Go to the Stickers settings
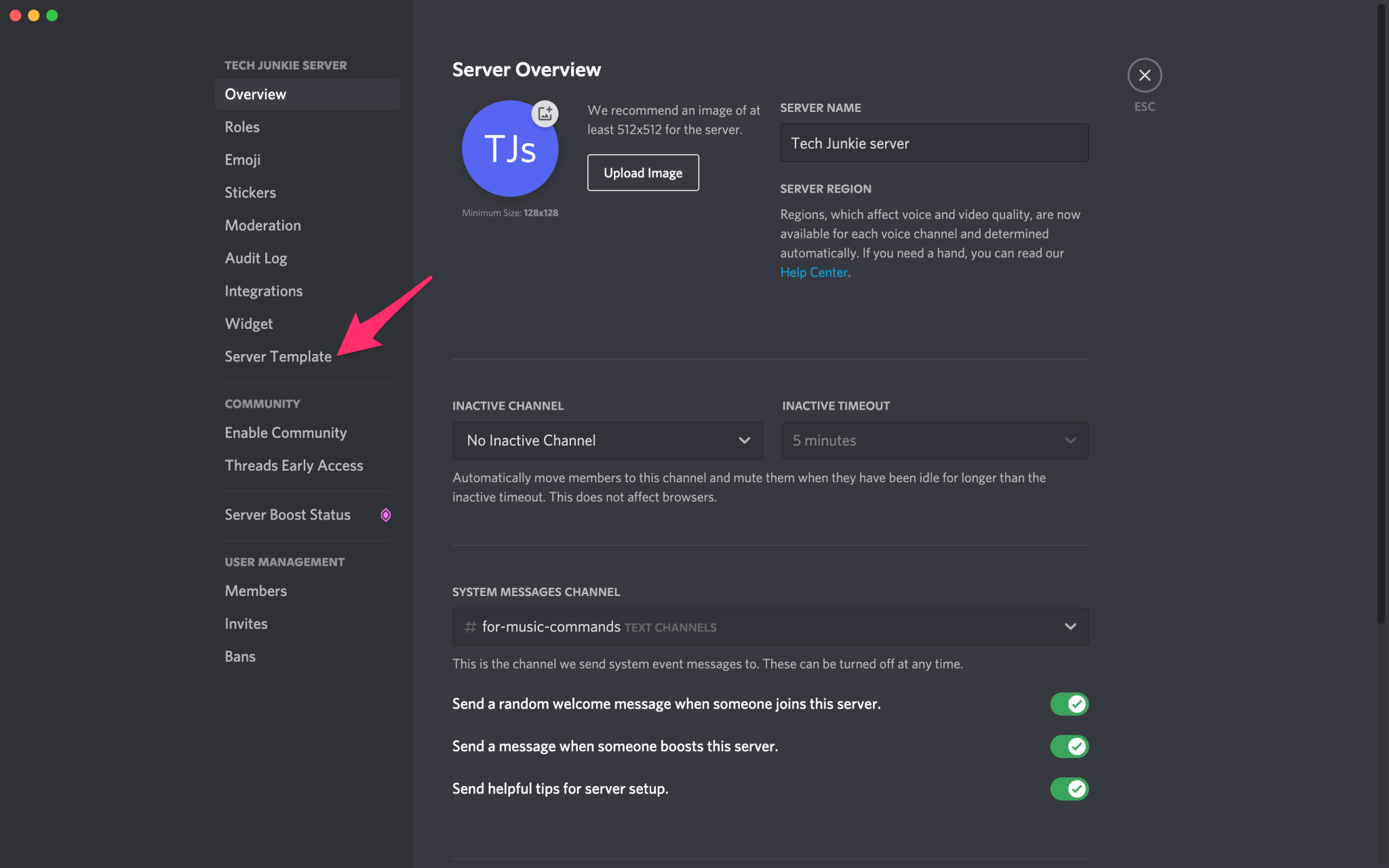 pyautogui.click(x=250, y=192)
